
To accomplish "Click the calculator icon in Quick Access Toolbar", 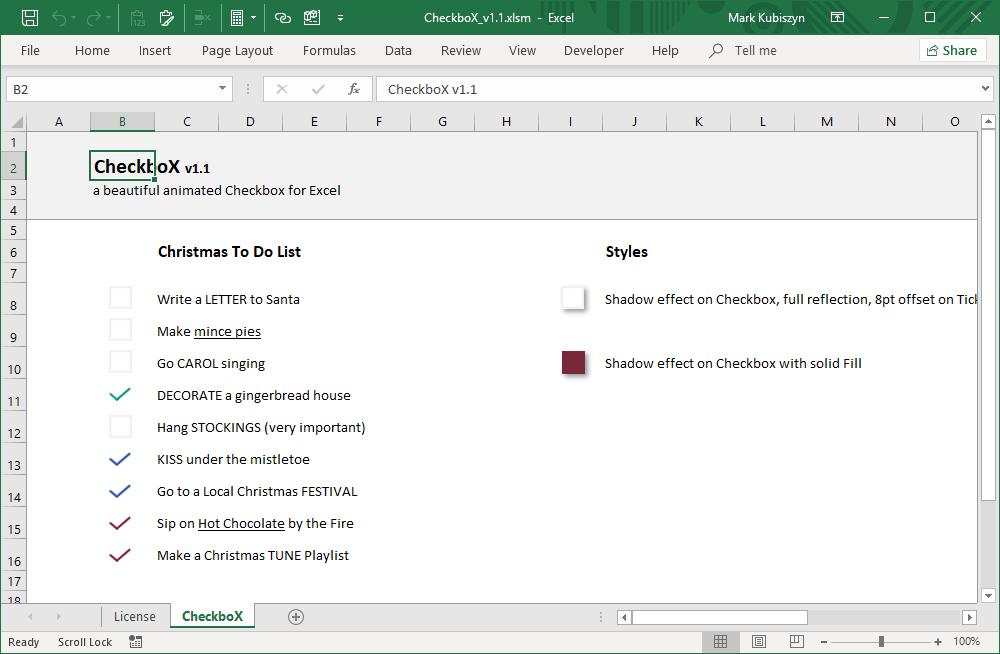I will pos(237,17).
